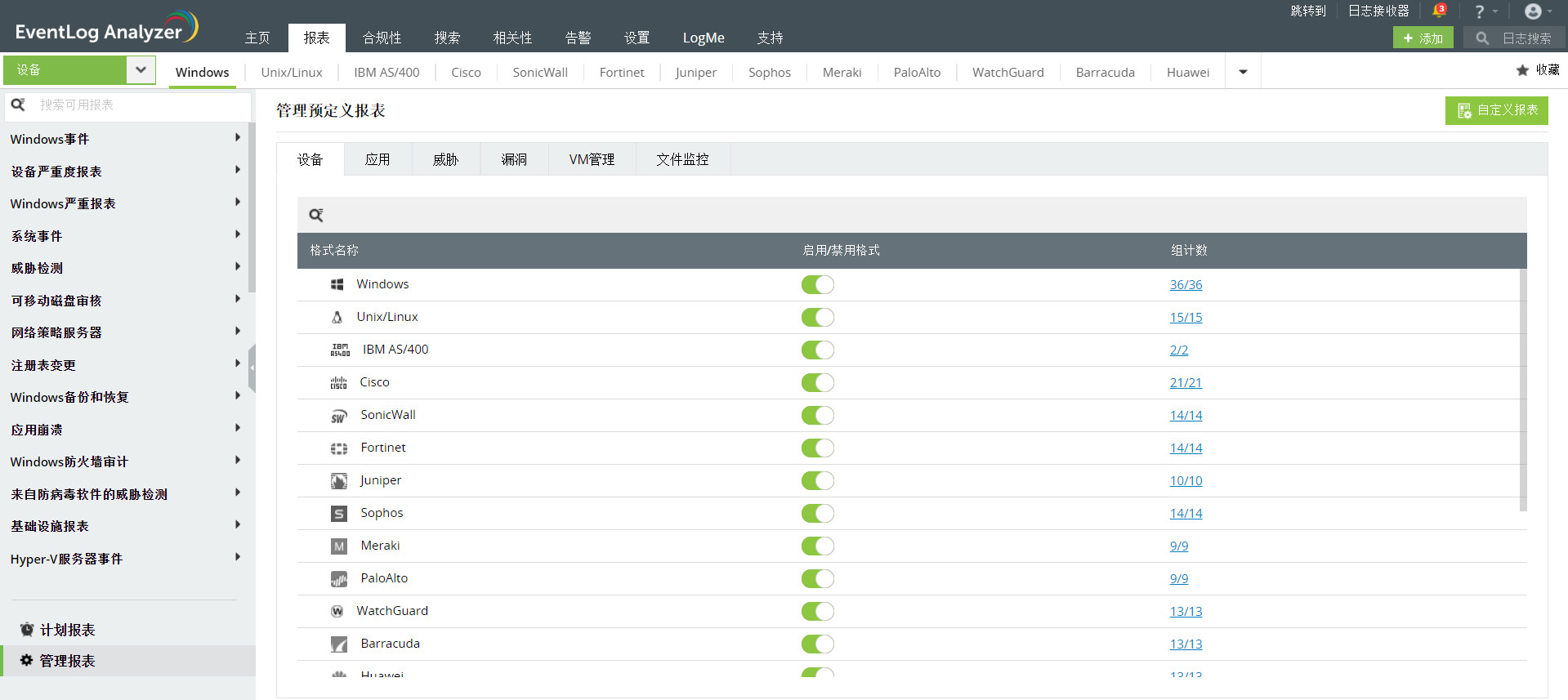Click the Barracuda row icon

[339, 644]
